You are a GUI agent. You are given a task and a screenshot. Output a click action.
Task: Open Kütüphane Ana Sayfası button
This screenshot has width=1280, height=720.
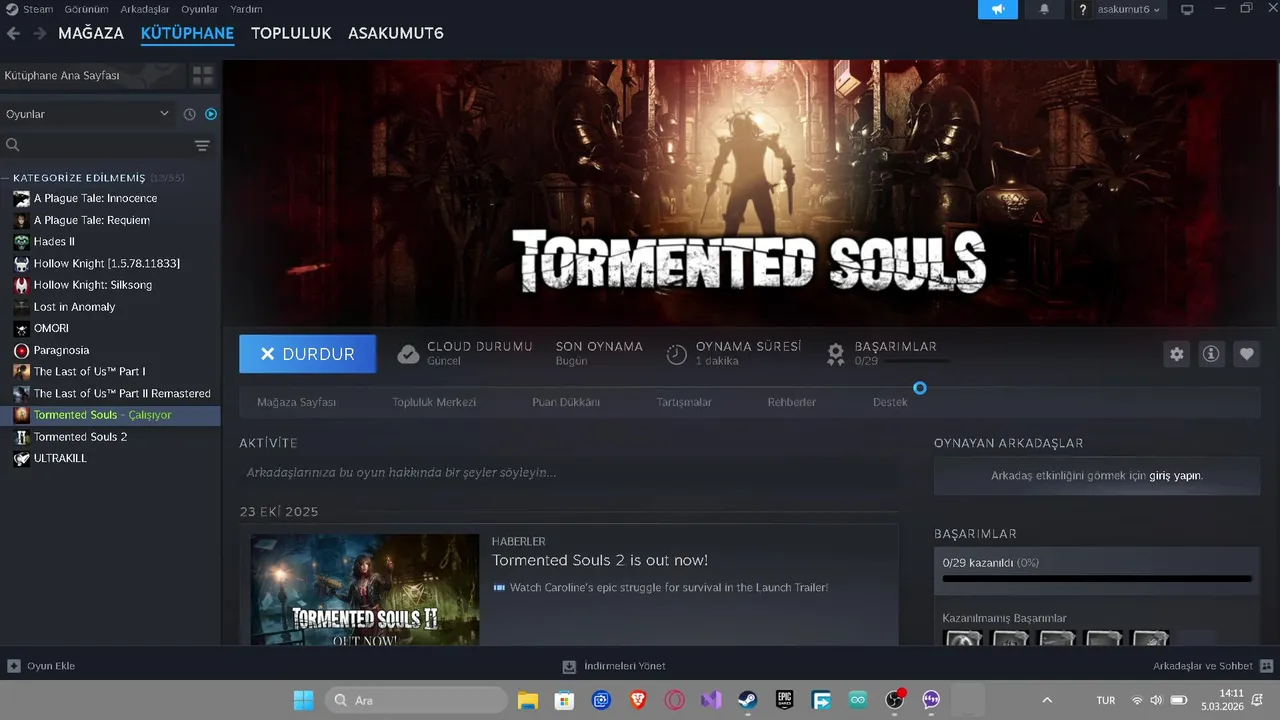coord(93,76)
